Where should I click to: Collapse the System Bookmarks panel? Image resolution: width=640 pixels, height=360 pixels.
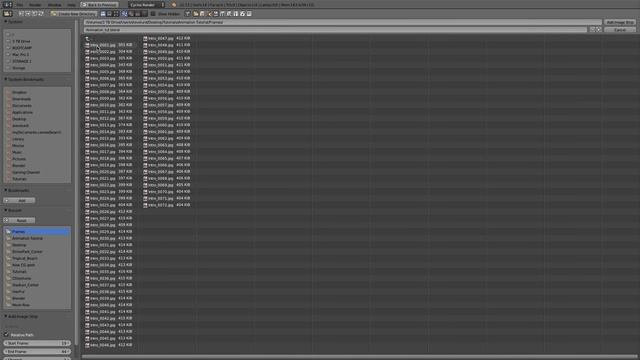6,79
